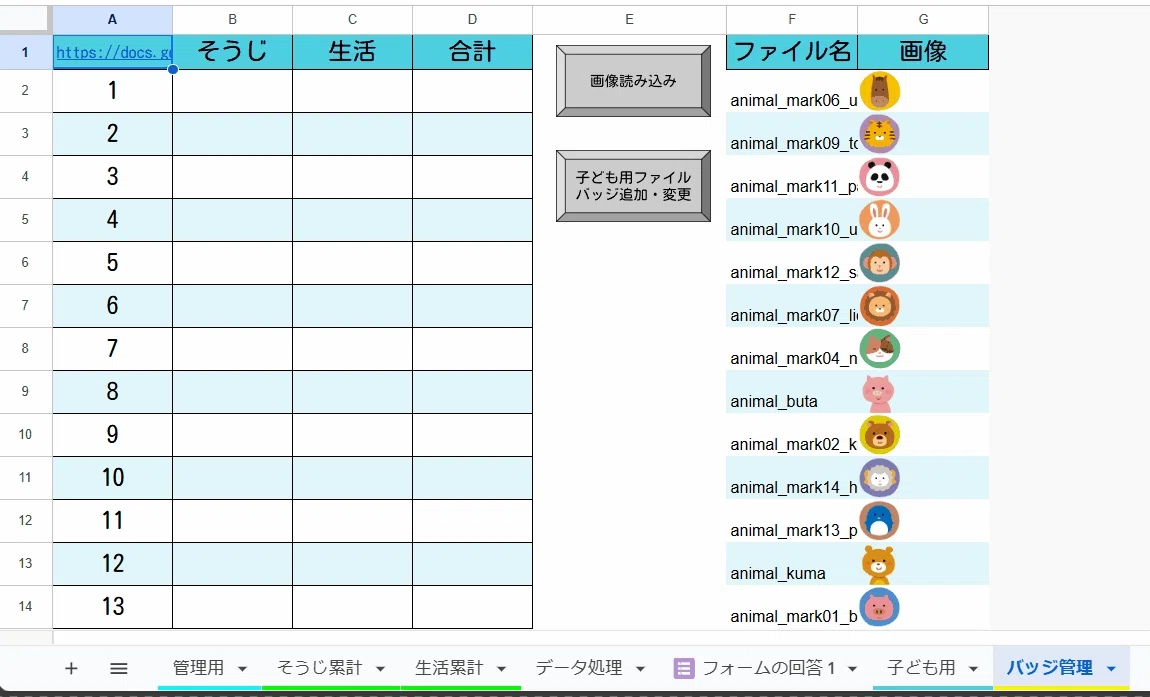Click cell containing number 8 in column A
This screenshot has width=1150, height=697.
coord(112,392)
